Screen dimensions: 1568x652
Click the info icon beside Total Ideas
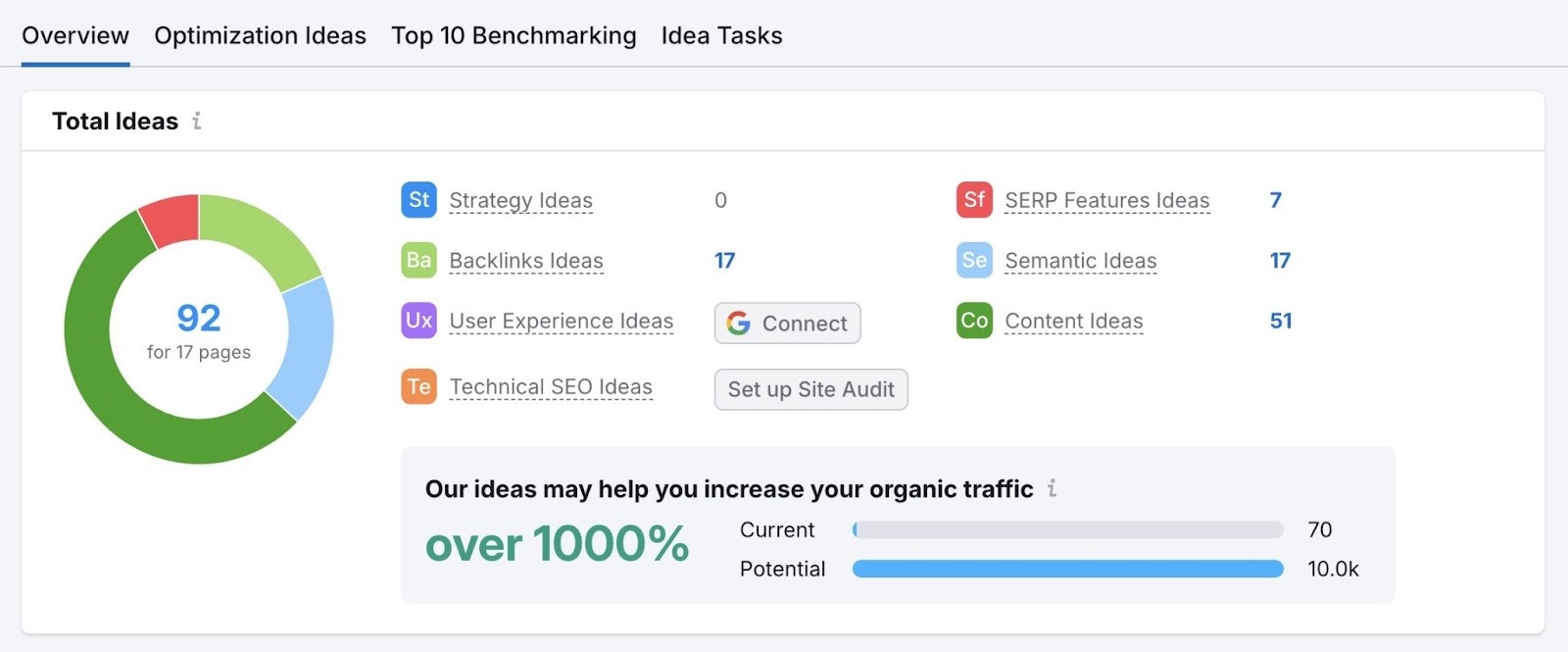coord(197,121)
